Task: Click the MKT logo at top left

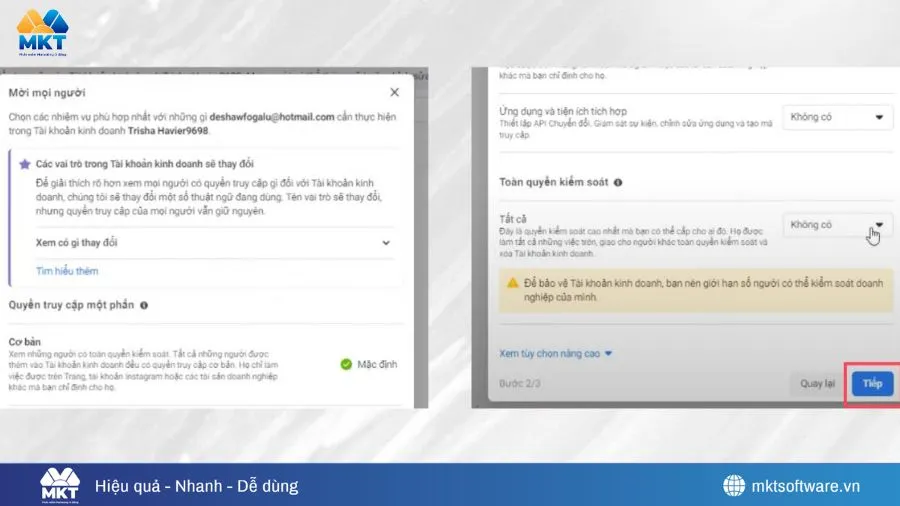Action: pyautogui.click(x=42, y=33)
